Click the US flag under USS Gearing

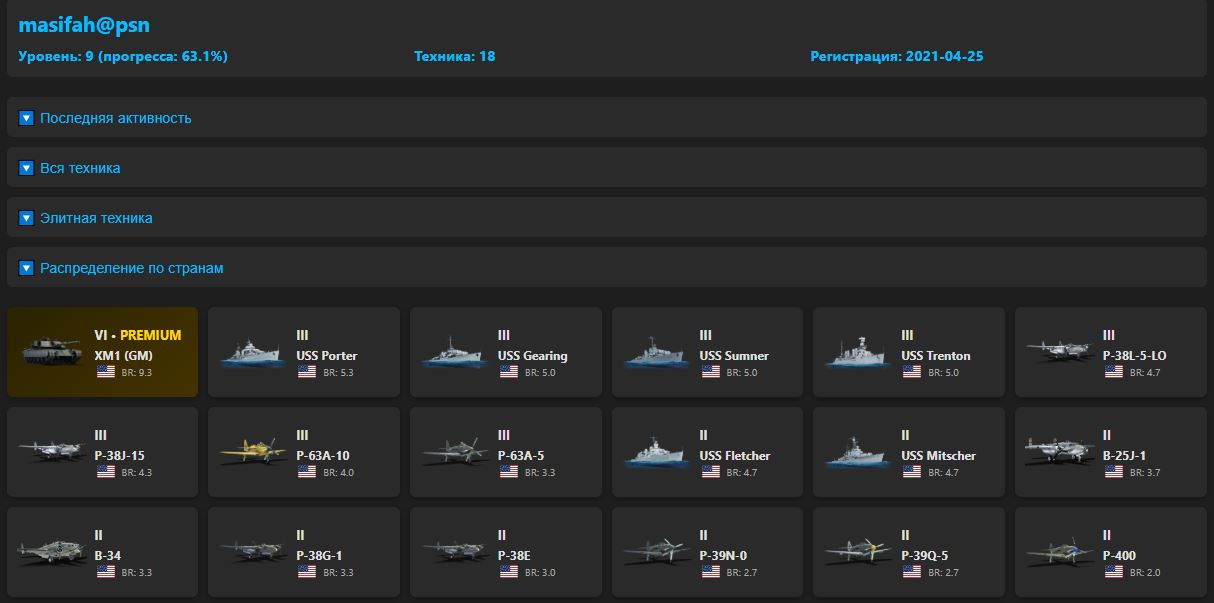pos(508,372)
